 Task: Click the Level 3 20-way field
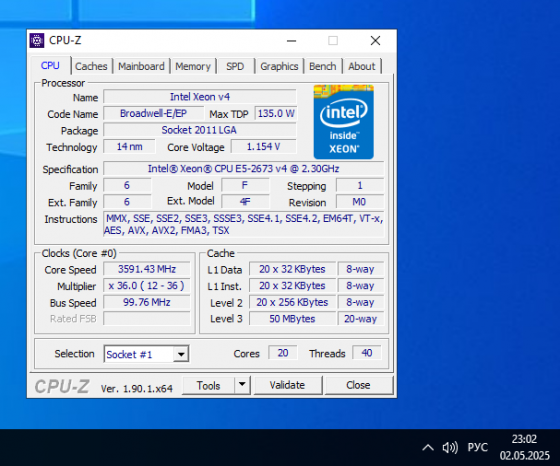(361, 319)
